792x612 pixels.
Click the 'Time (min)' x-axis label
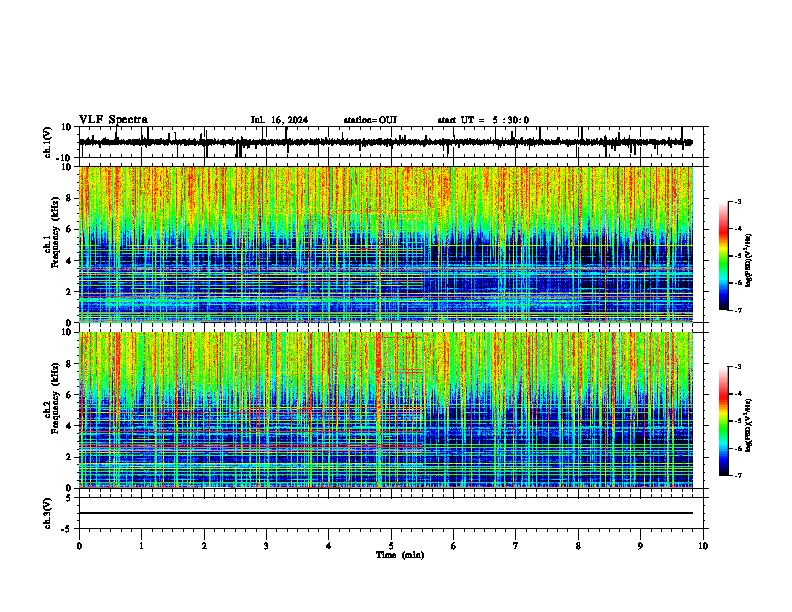(400, 555)
